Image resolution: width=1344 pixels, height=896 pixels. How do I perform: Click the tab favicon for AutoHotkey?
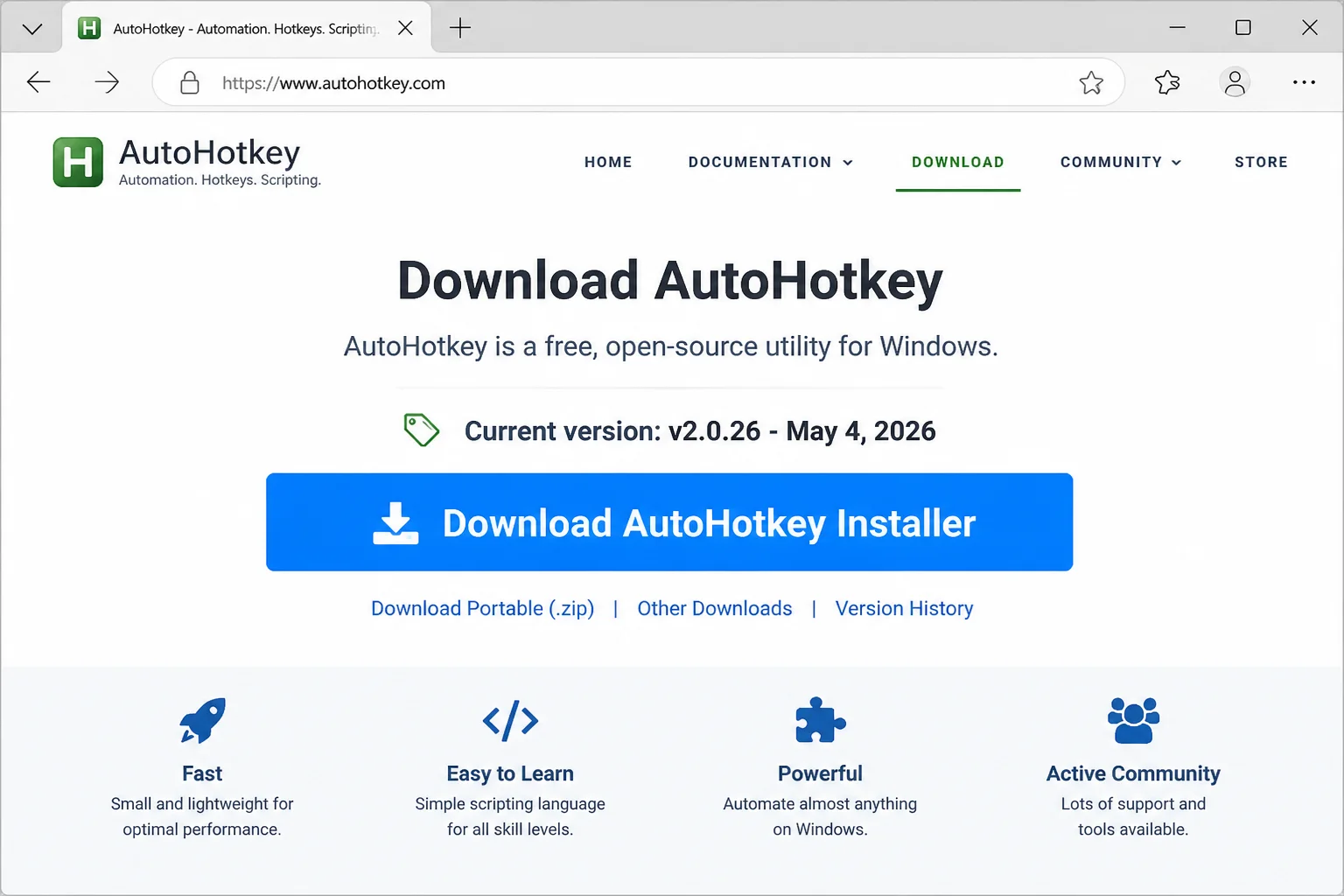[x=89, y=28]
